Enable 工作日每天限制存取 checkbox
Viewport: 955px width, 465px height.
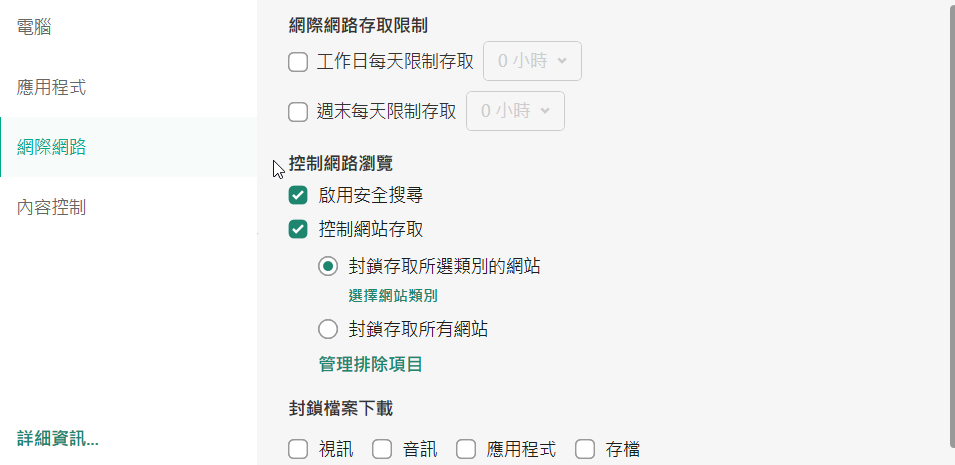298,62
